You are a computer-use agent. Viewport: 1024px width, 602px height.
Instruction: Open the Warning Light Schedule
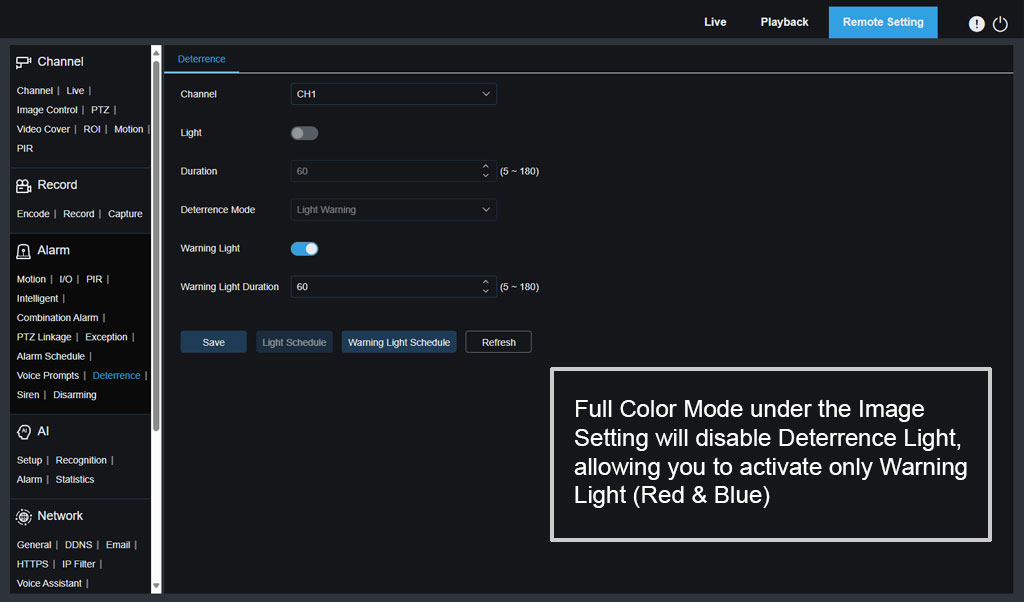click(x=399, y=342)
